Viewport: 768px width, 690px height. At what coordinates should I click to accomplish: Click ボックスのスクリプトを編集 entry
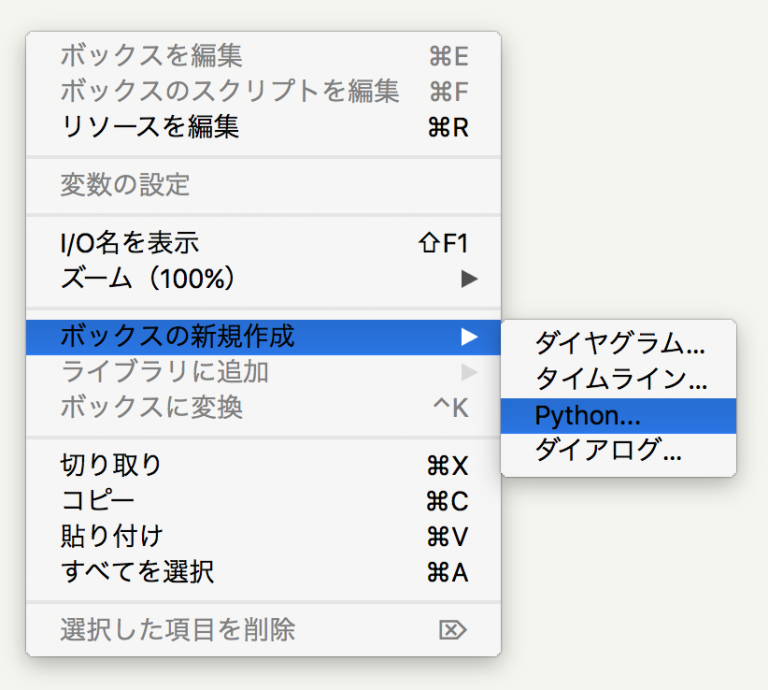tap(230, 92)
